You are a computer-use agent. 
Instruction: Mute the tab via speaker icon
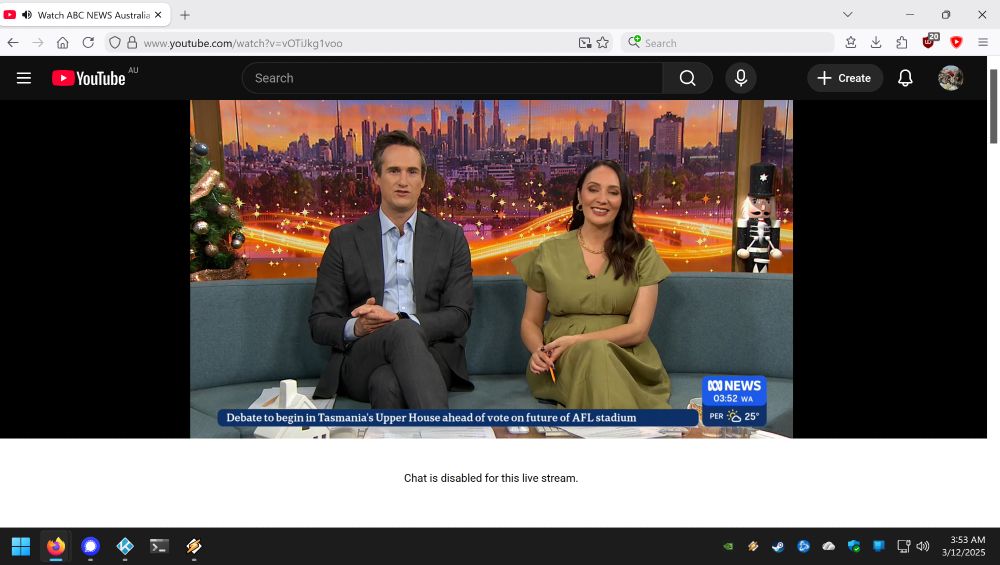[27, 15]
